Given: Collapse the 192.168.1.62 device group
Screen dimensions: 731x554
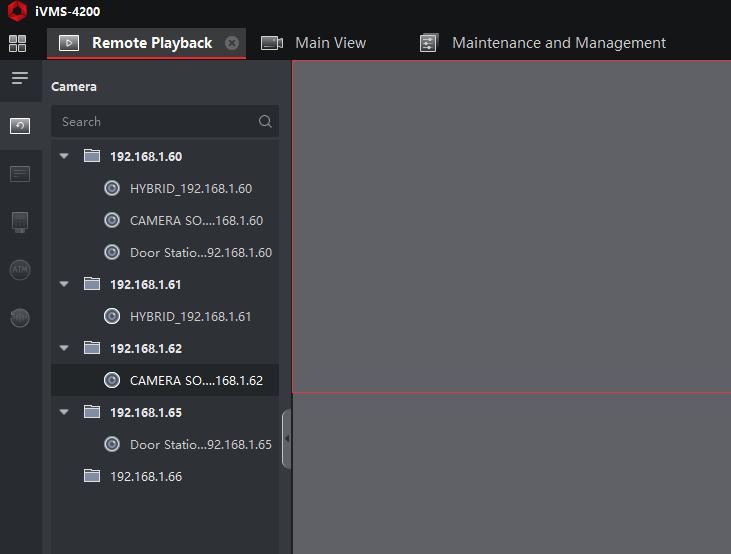Looking at the screenshot, I should click(x=65, y=348).
